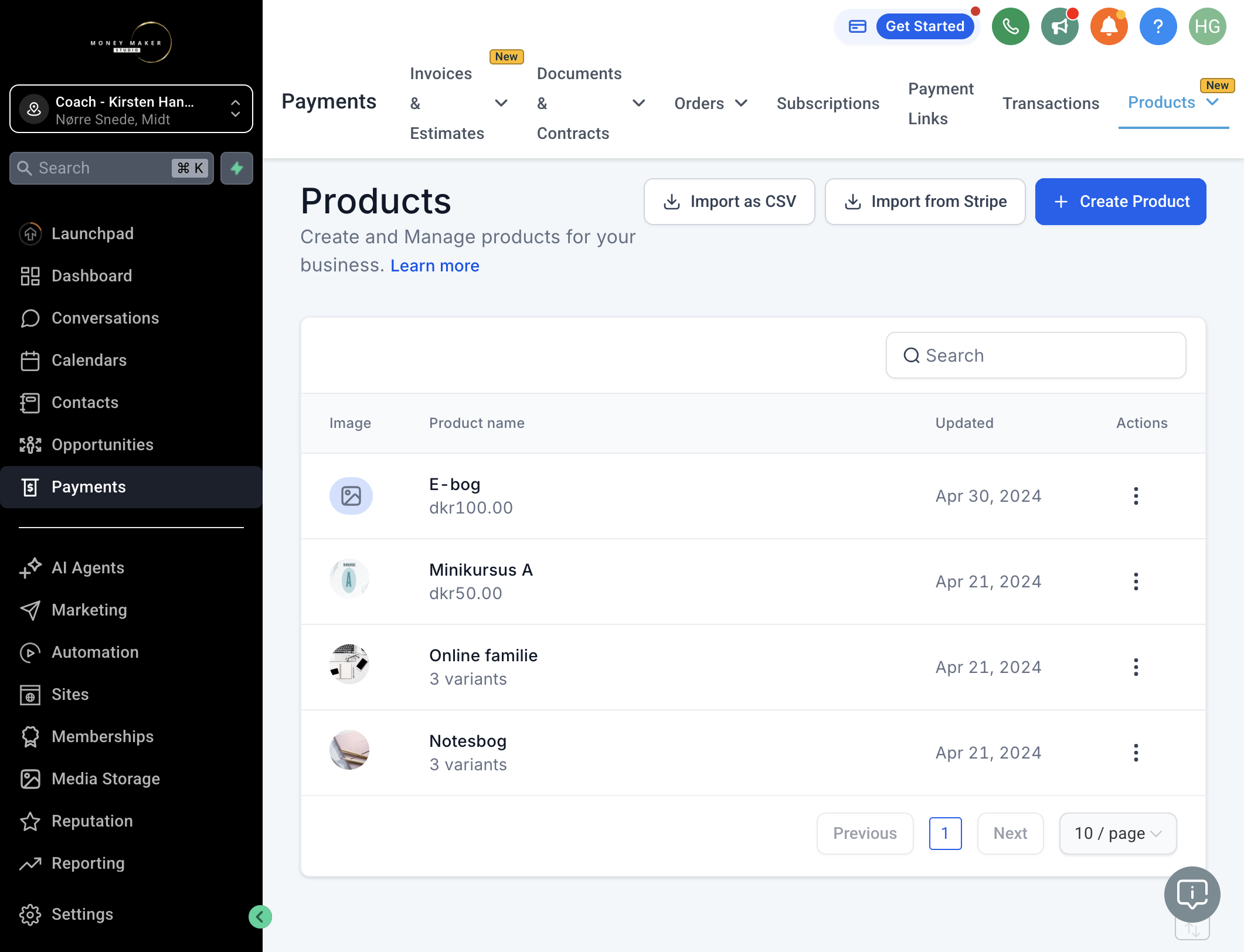Viewport: 1244px width, 952px height.
Task: Click Import as CSV button
Action: click(x=729, y=202)
